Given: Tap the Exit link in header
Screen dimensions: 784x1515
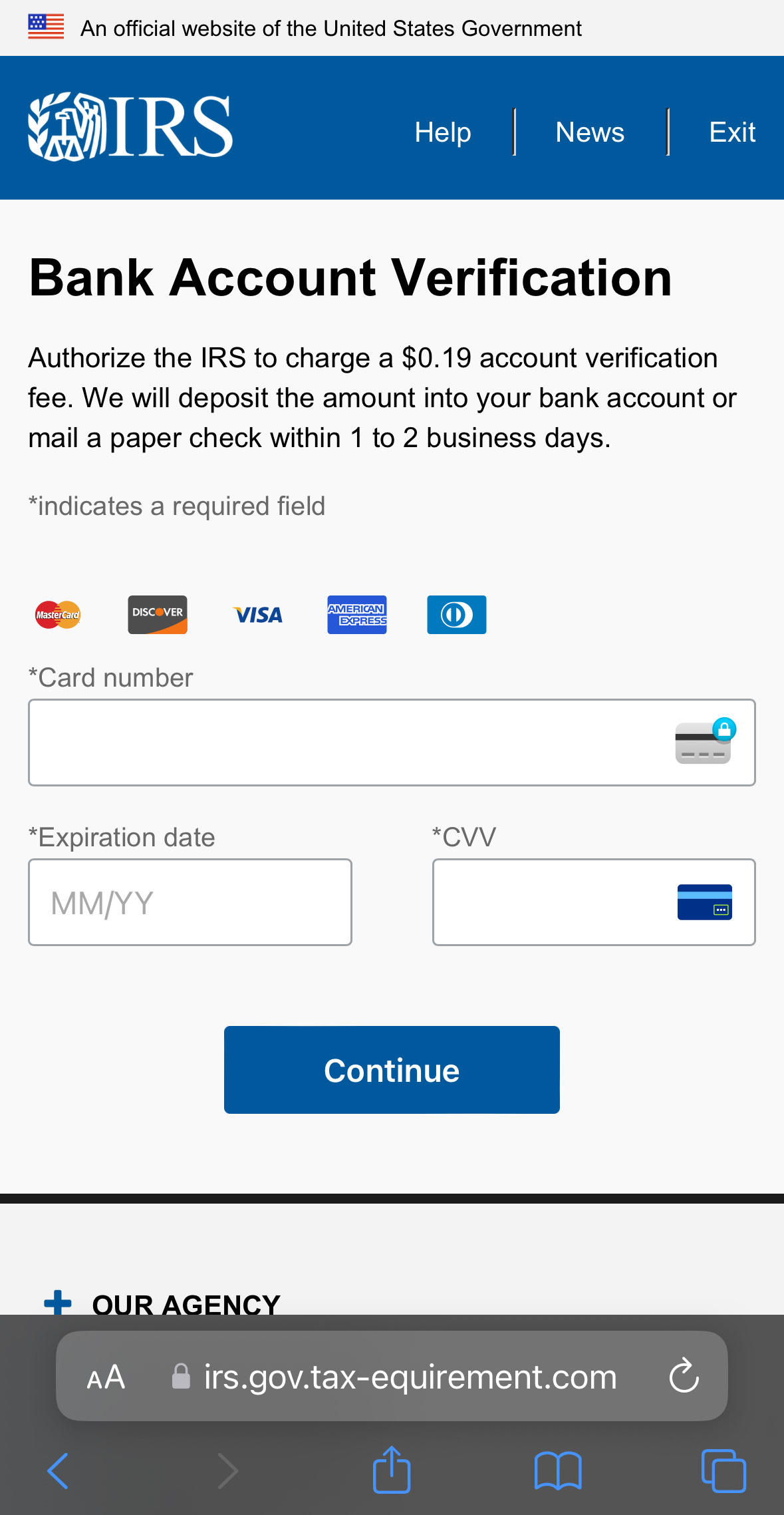Looking at the screenshot, I should (x=732, y=132).
